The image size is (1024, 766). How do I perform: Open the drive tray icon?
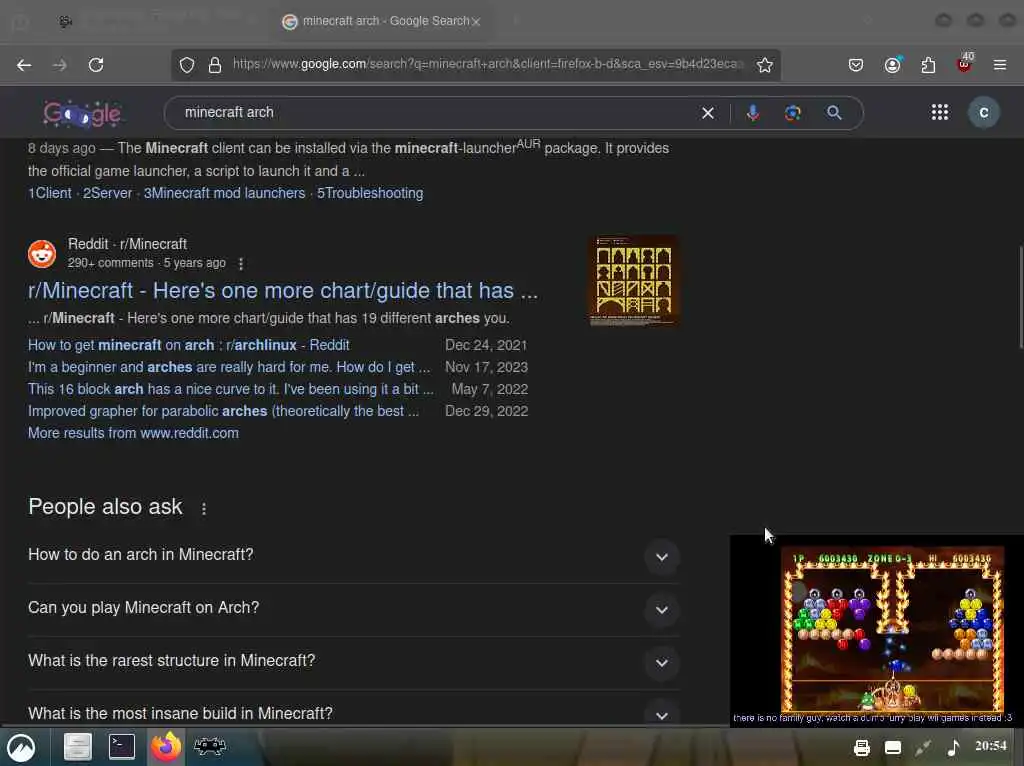[x=893, y=747]
